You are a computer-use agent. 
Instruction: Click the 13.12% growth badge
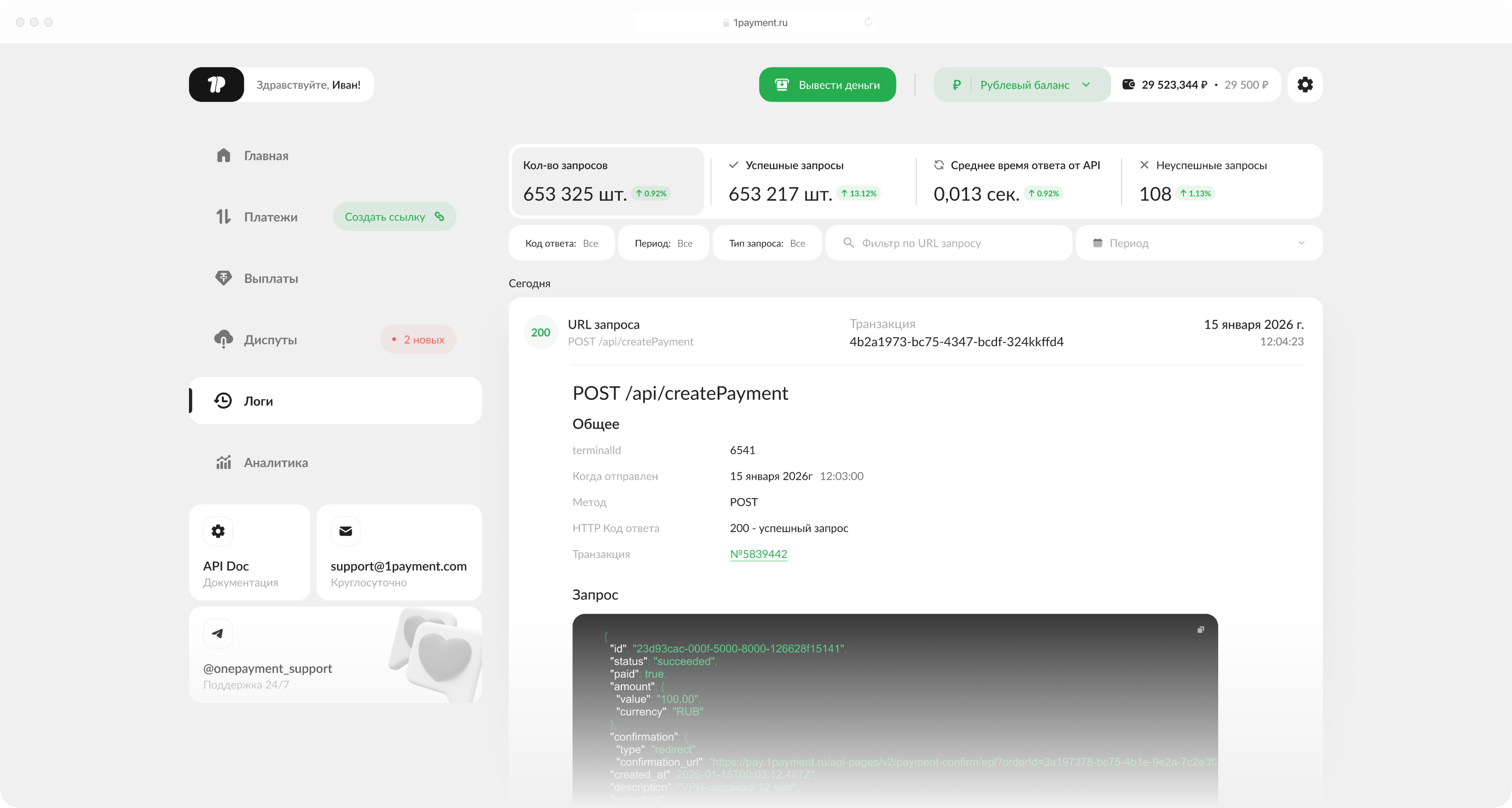858,193
